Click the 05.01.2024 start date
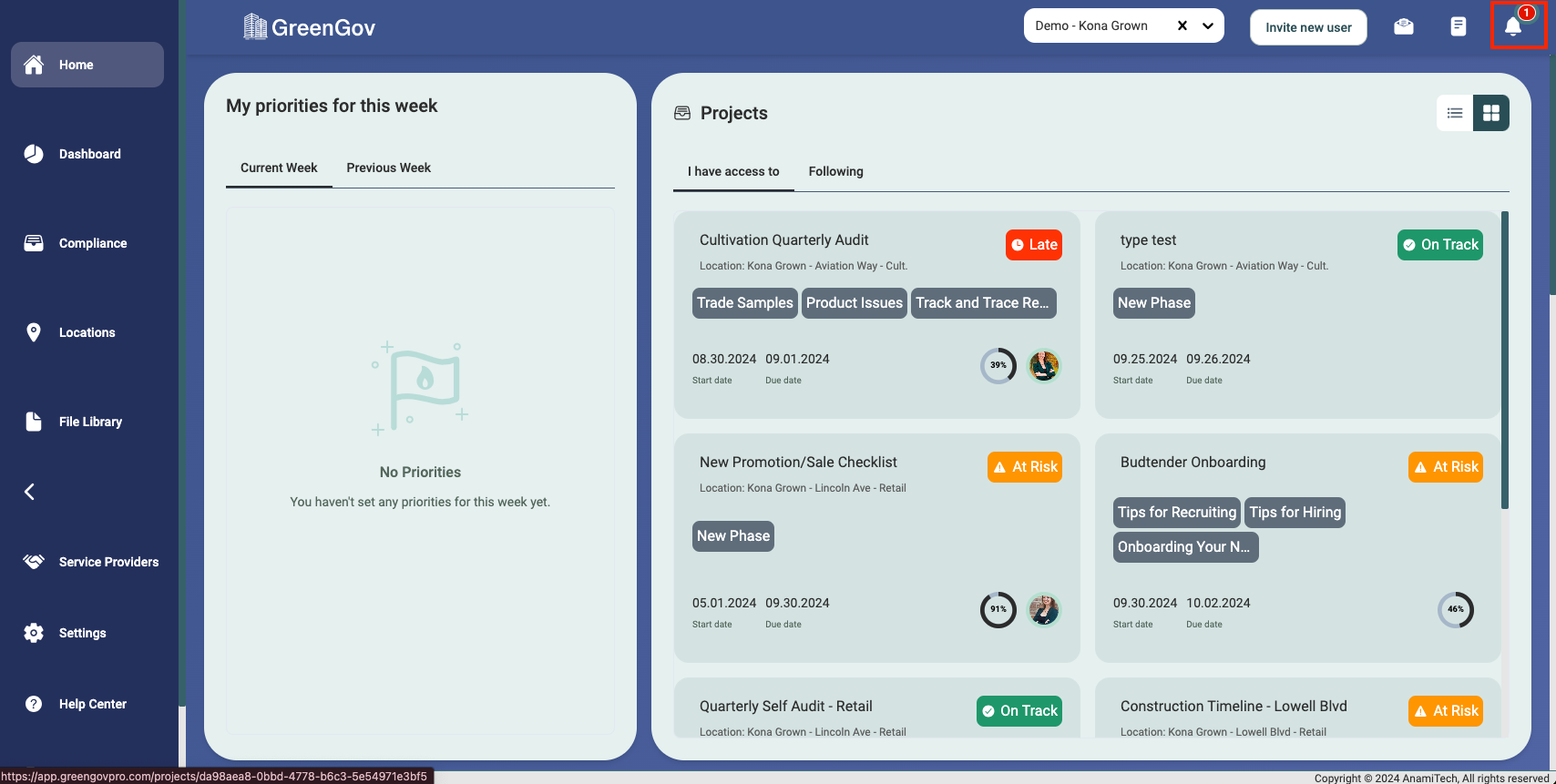1556x784 pixels. point(724,603)
